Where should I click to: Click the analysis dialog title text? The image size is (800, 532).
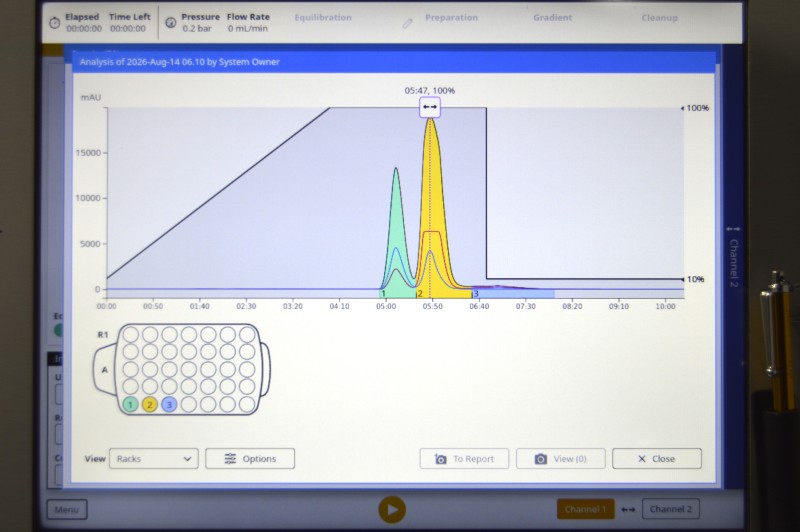click(180, 62)
